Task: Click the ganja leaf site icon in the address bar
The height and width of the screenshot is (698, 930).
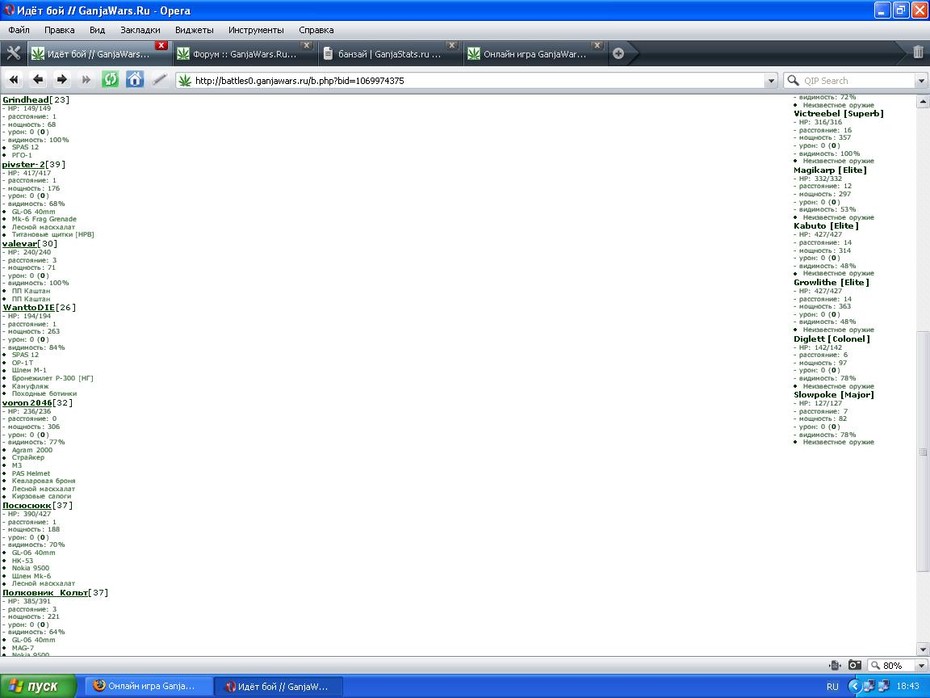Action: (185, 80)
